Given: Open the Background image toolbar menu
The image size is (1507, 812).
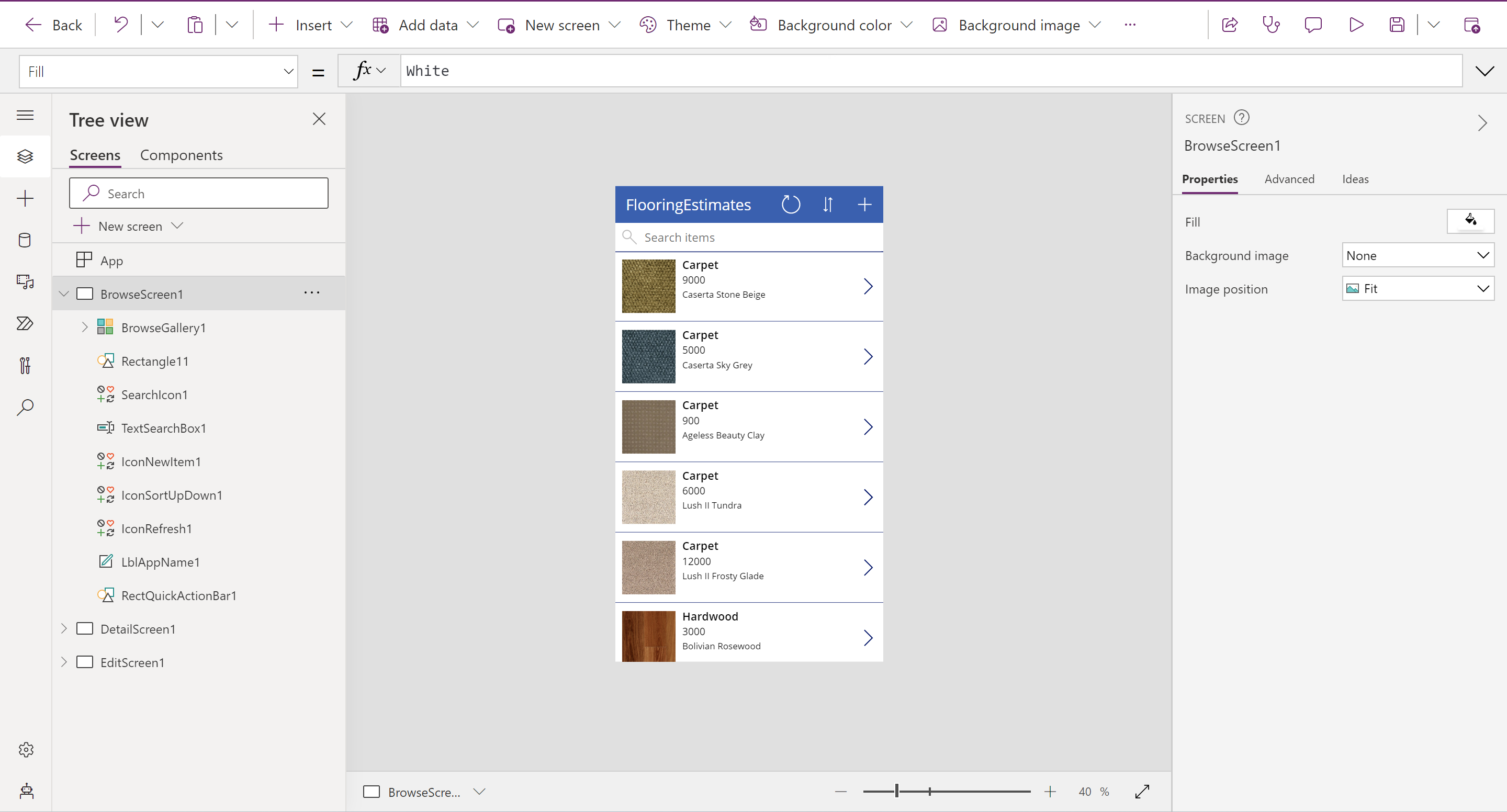Looking at the screenshot, I should pos(1016,25).
